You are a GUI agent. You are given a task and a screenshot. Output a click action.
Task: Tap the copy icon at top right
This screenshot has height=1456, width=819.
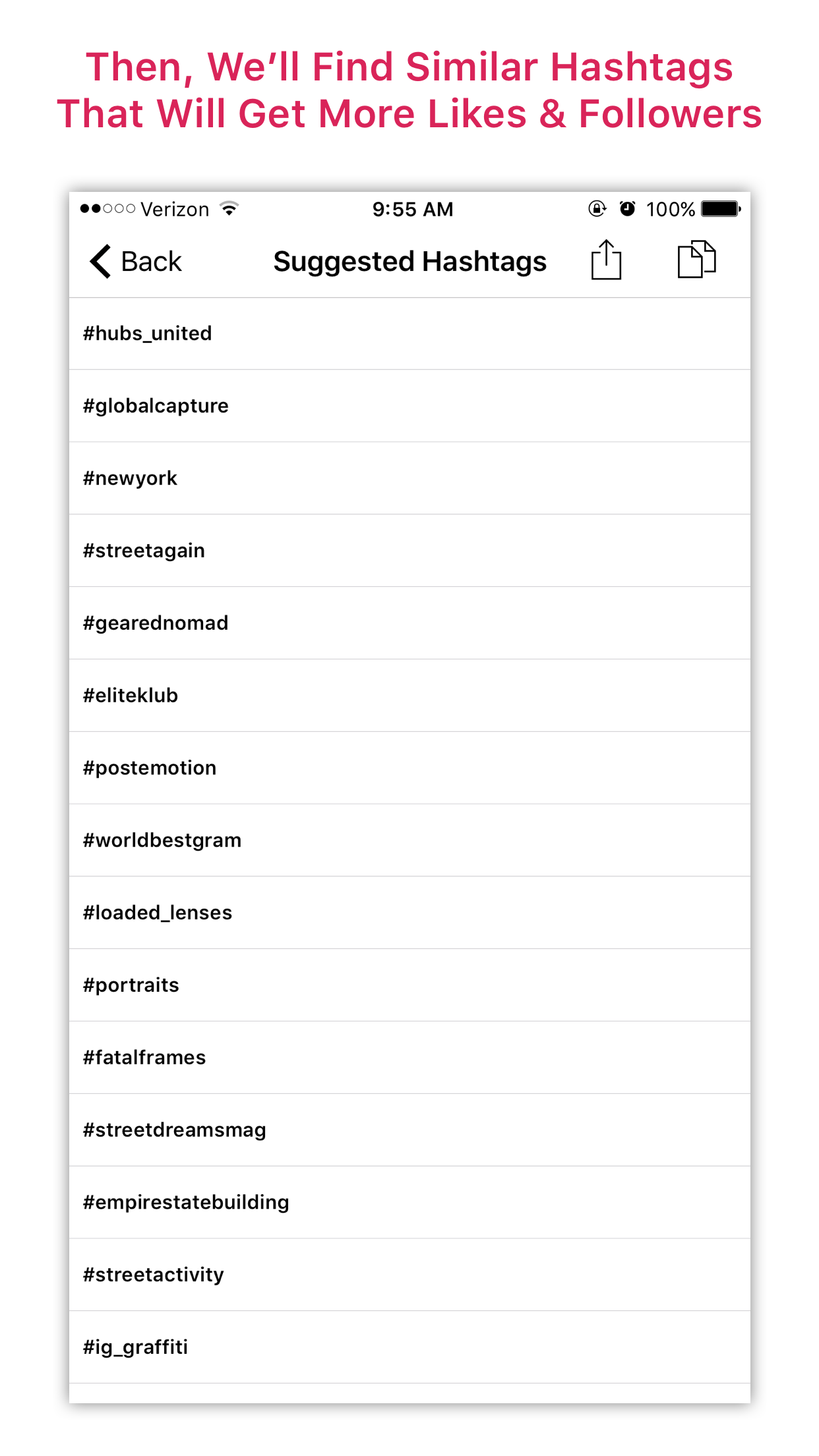(x=696, y=260)
